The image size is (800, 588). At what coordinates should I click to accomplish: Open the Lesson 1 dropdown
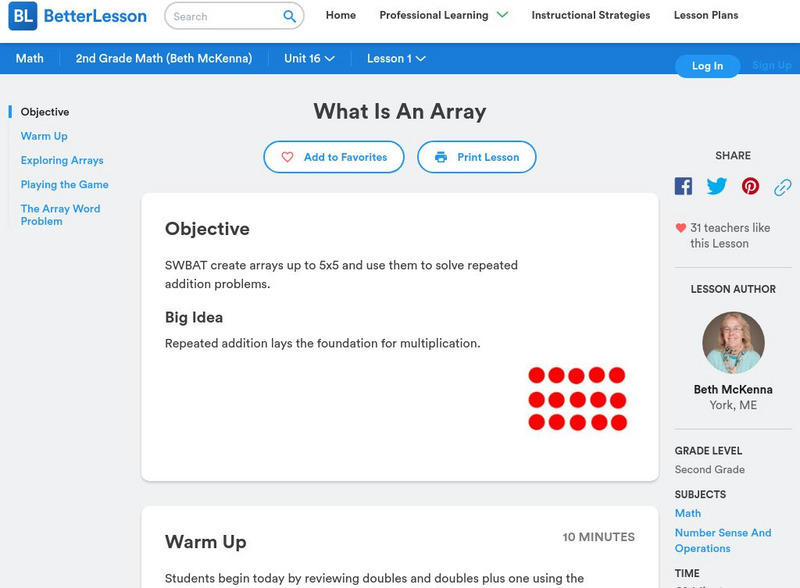396,59
